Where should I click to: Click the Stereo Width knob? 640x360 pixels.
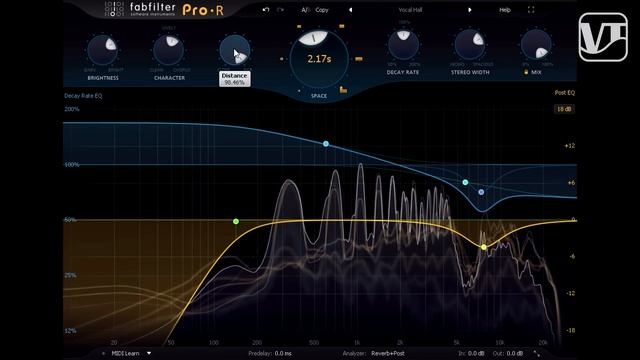[470, 44]
